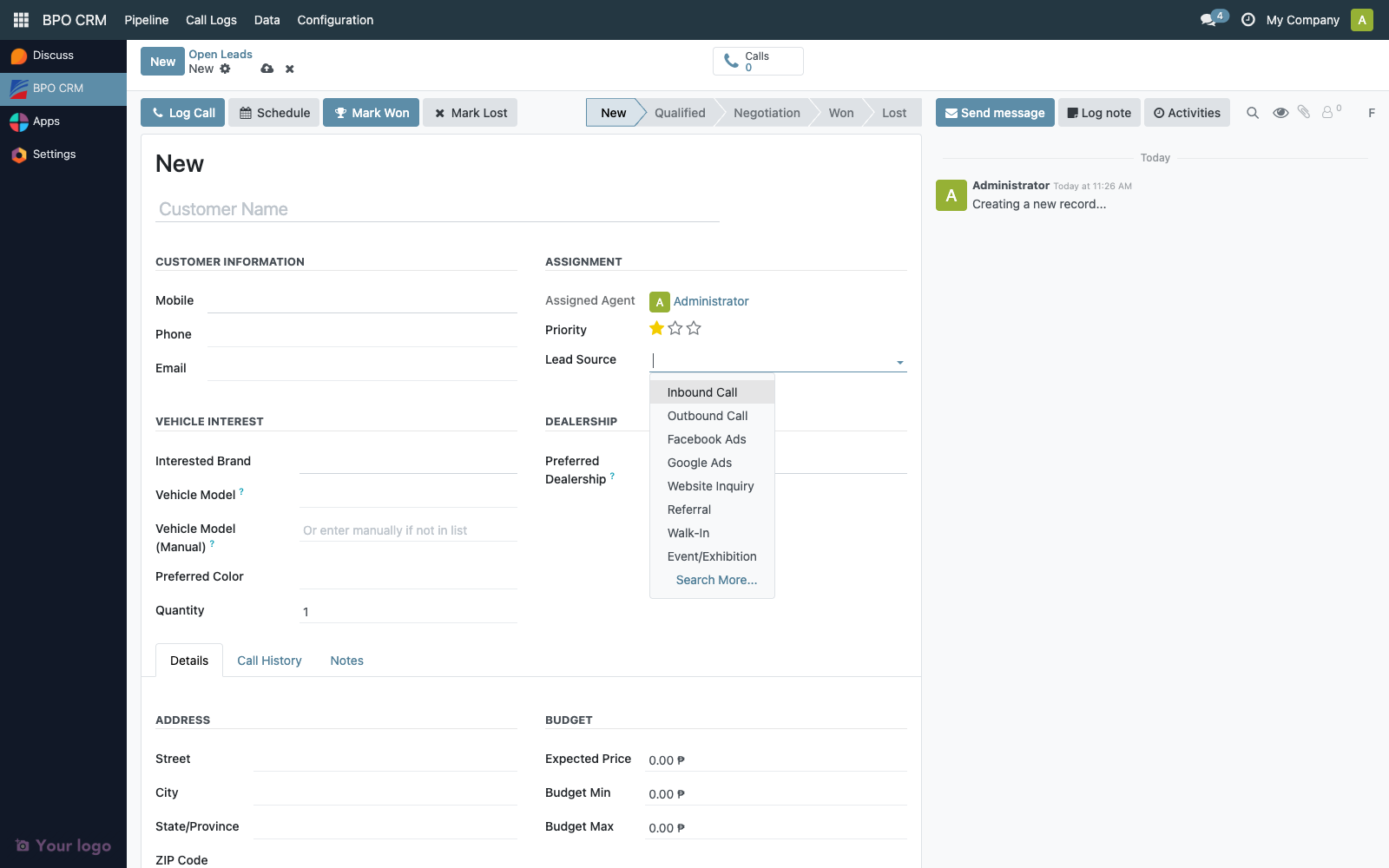
Task: Set priority to three stars
Action: (694, 328)
